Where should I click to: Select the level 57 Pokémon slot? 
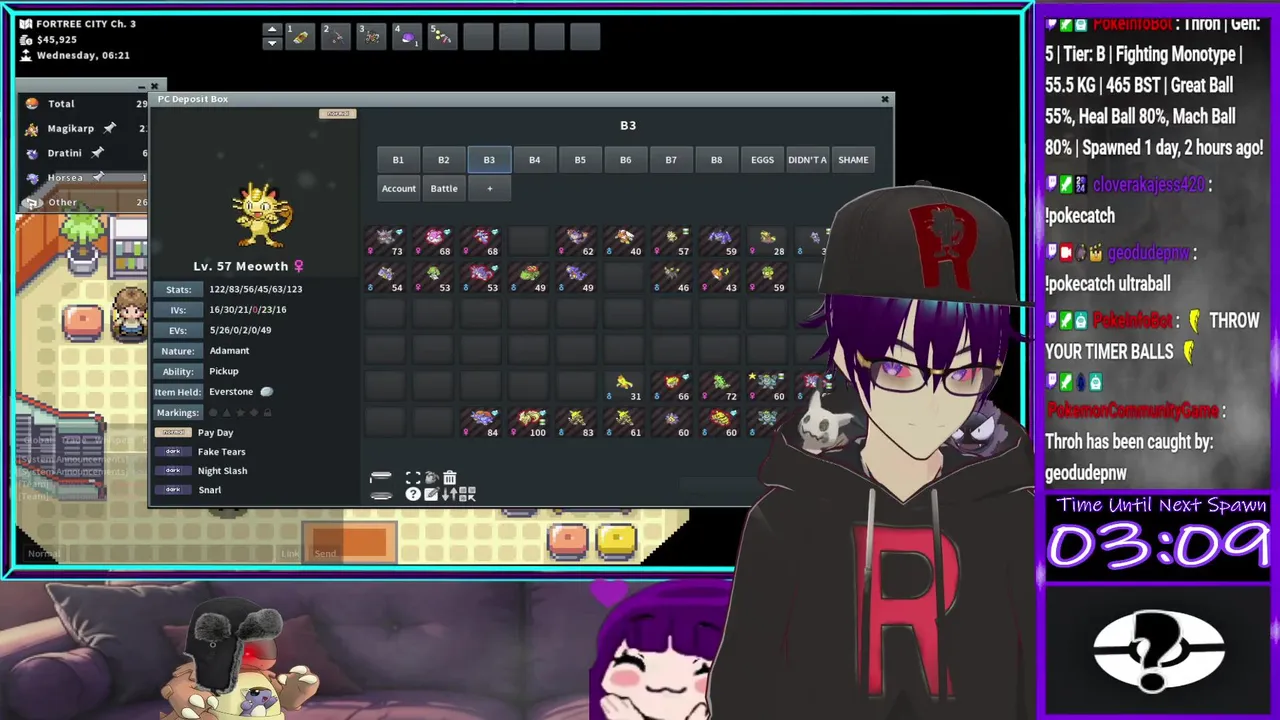pos(672,241)
